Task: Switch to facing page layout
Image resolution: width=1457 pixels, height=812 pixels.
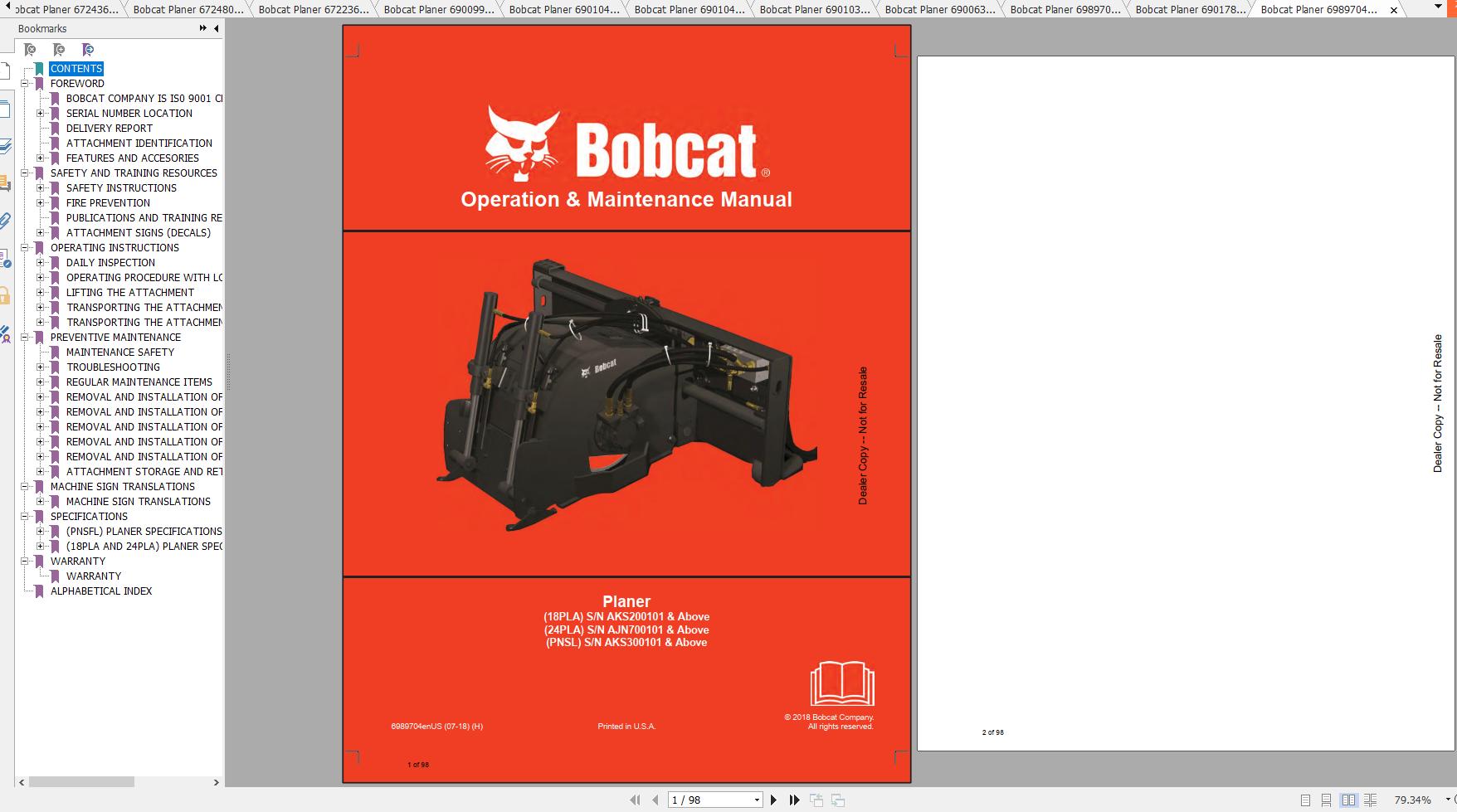Action: [x=1349, y=799]
